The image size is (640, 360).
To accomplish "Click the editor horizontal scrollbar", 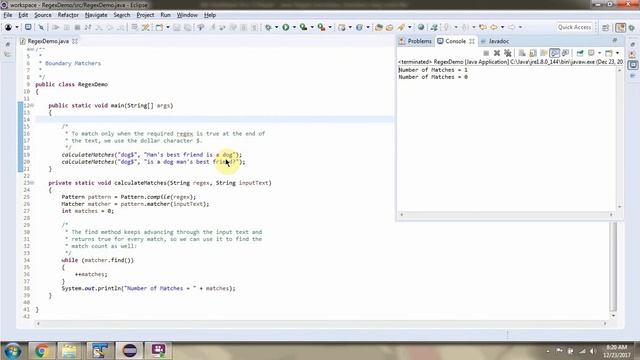I will 321,324.
